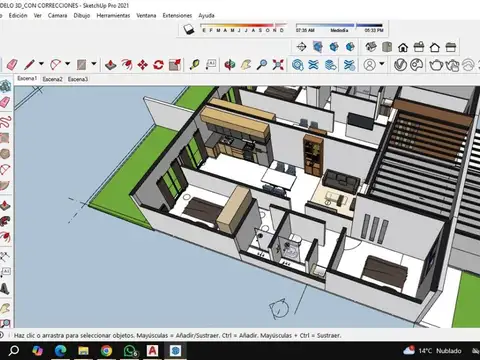The height and width of the screenshot is (360, 480).
Task: Select Pie tool in left toolbar
Action: pos(6,186)
